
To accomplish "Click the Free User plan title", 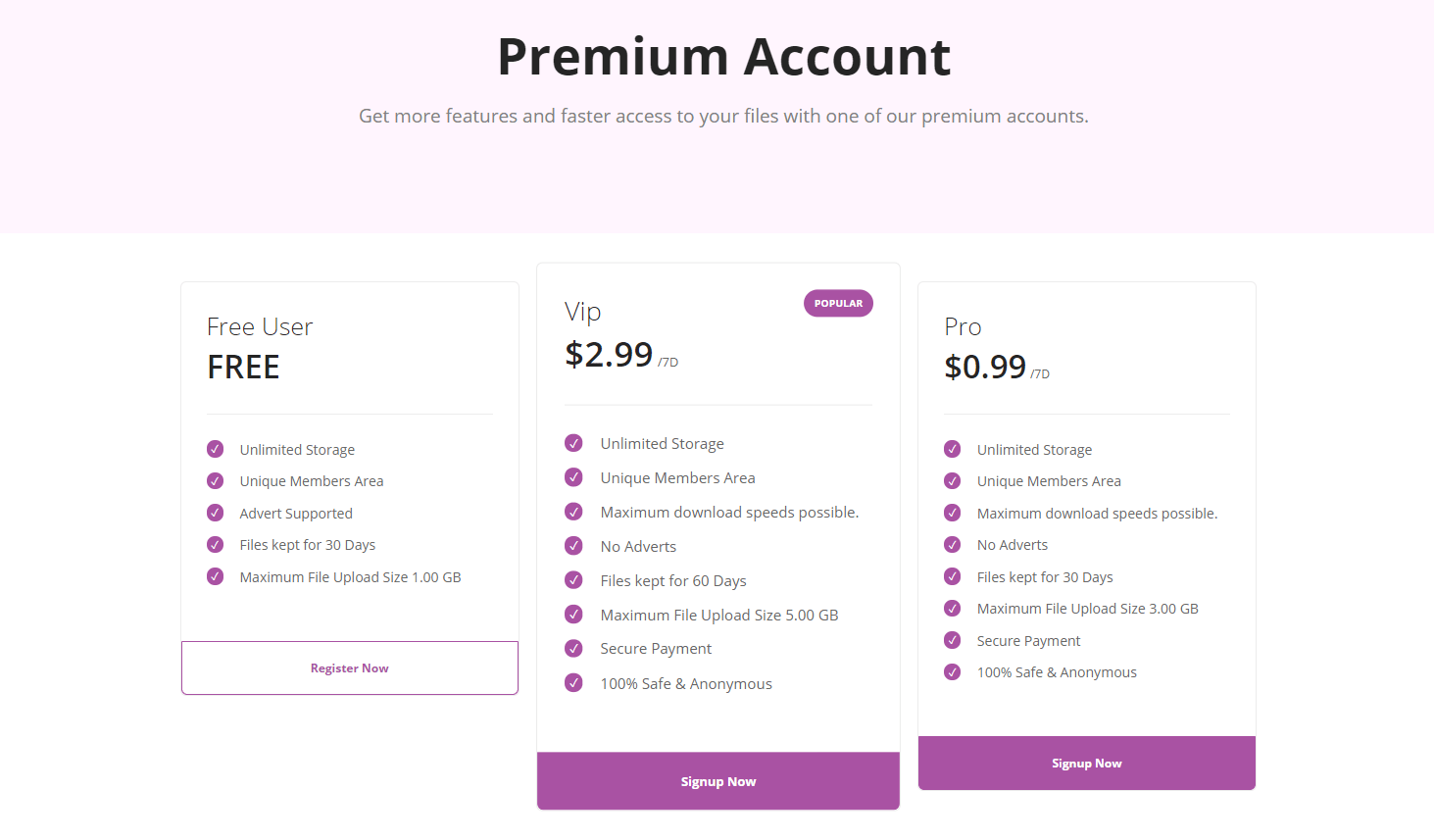I will click(260, 326).
